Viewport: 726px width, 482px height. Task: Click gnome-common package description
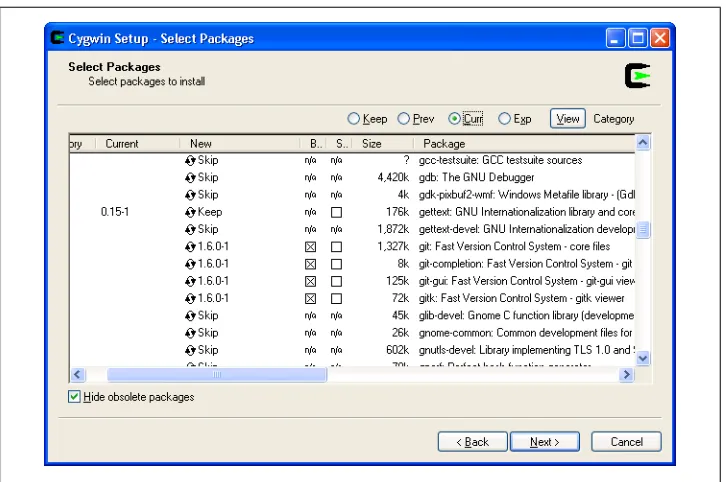(x=526, y=333)
